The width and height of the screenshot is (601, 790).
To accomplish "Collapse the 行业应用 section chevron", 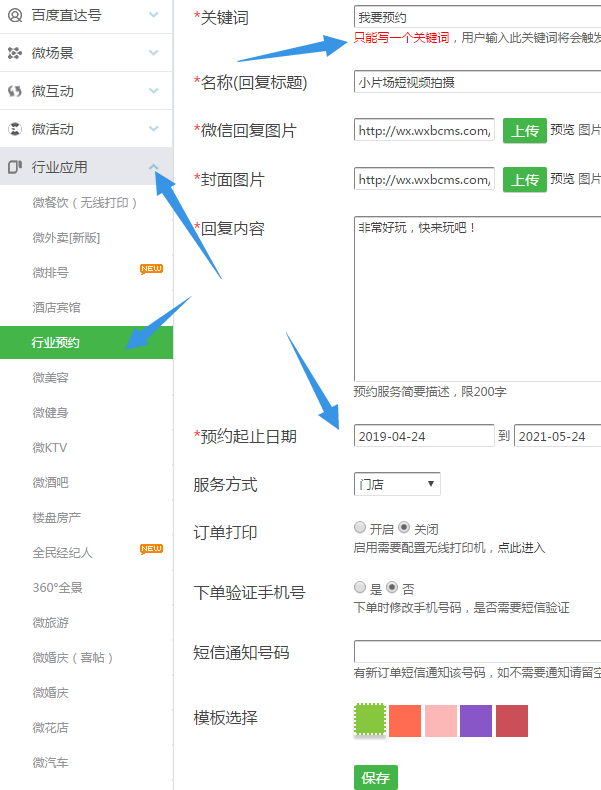I will 153,167.
